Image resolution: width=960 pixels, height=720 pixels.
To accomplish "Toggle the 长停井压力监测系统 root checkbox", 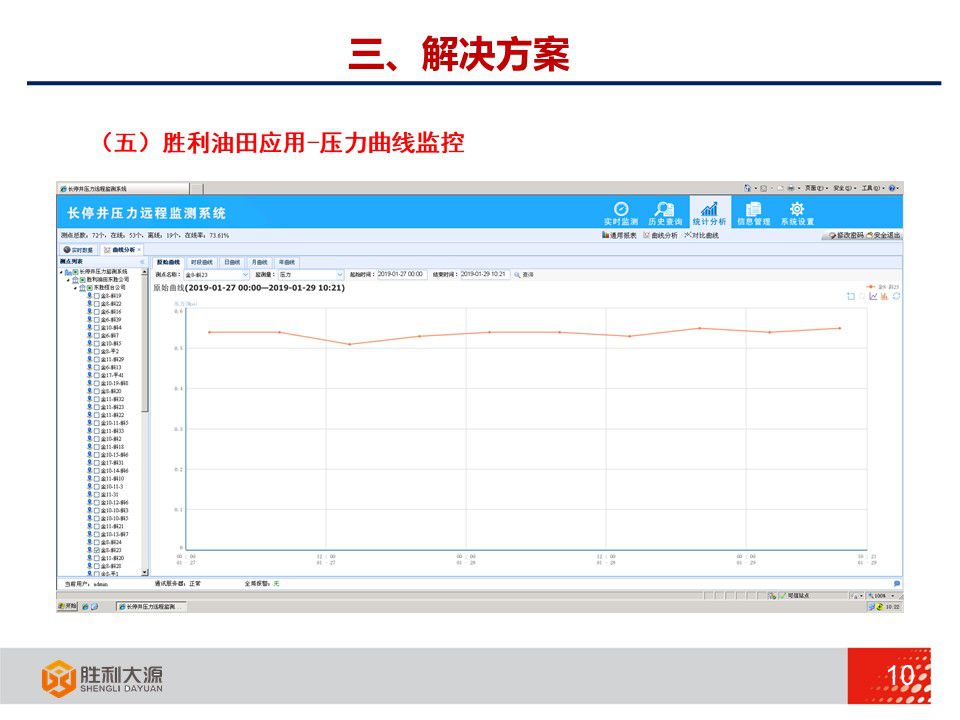I will click(76, 272).
